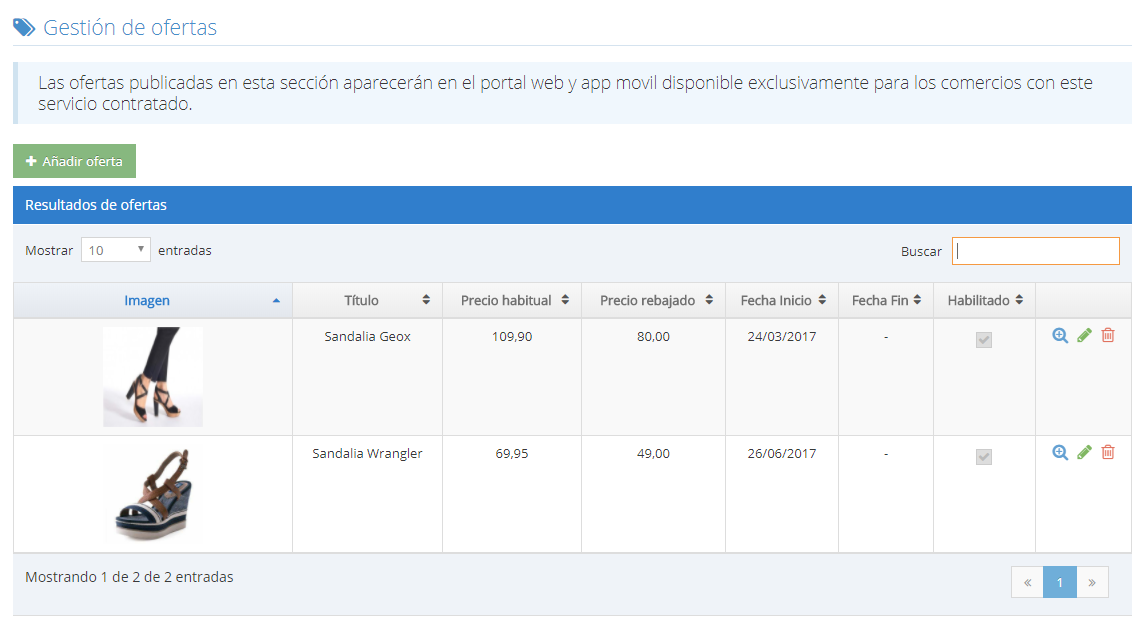Toggle Habilitado checkbox for Sandalia Geox
The image size is (1139, 622).
point(984,340)
